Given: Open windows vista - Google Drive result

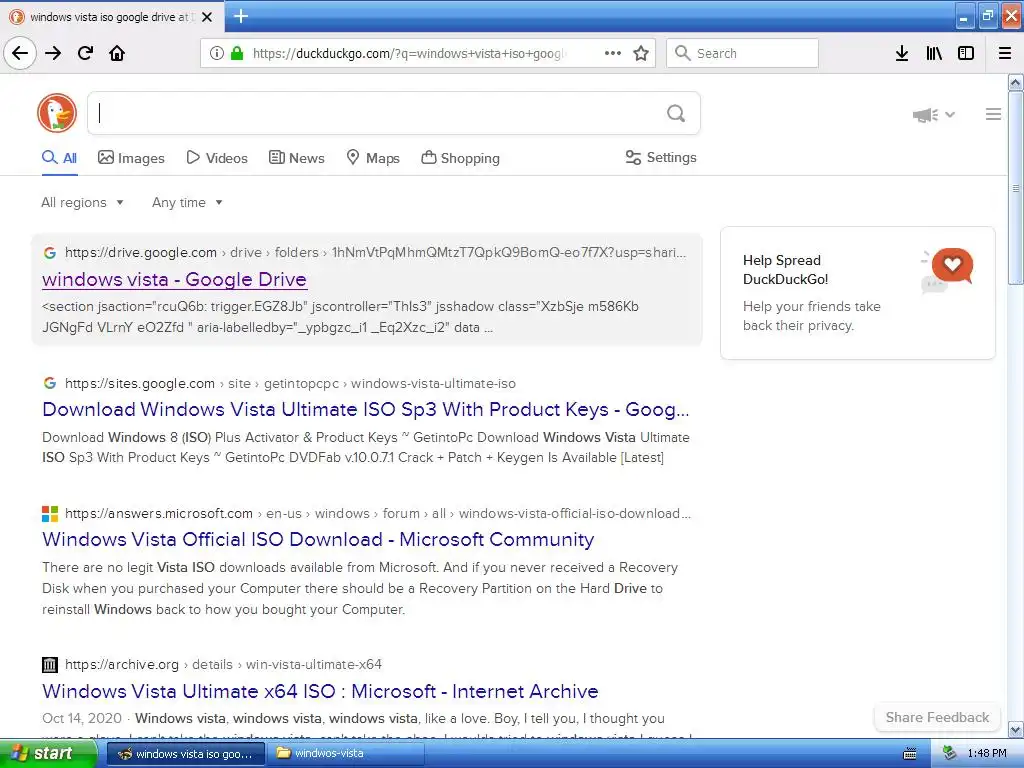Looking at the screenshot, I should click(174, 280).
